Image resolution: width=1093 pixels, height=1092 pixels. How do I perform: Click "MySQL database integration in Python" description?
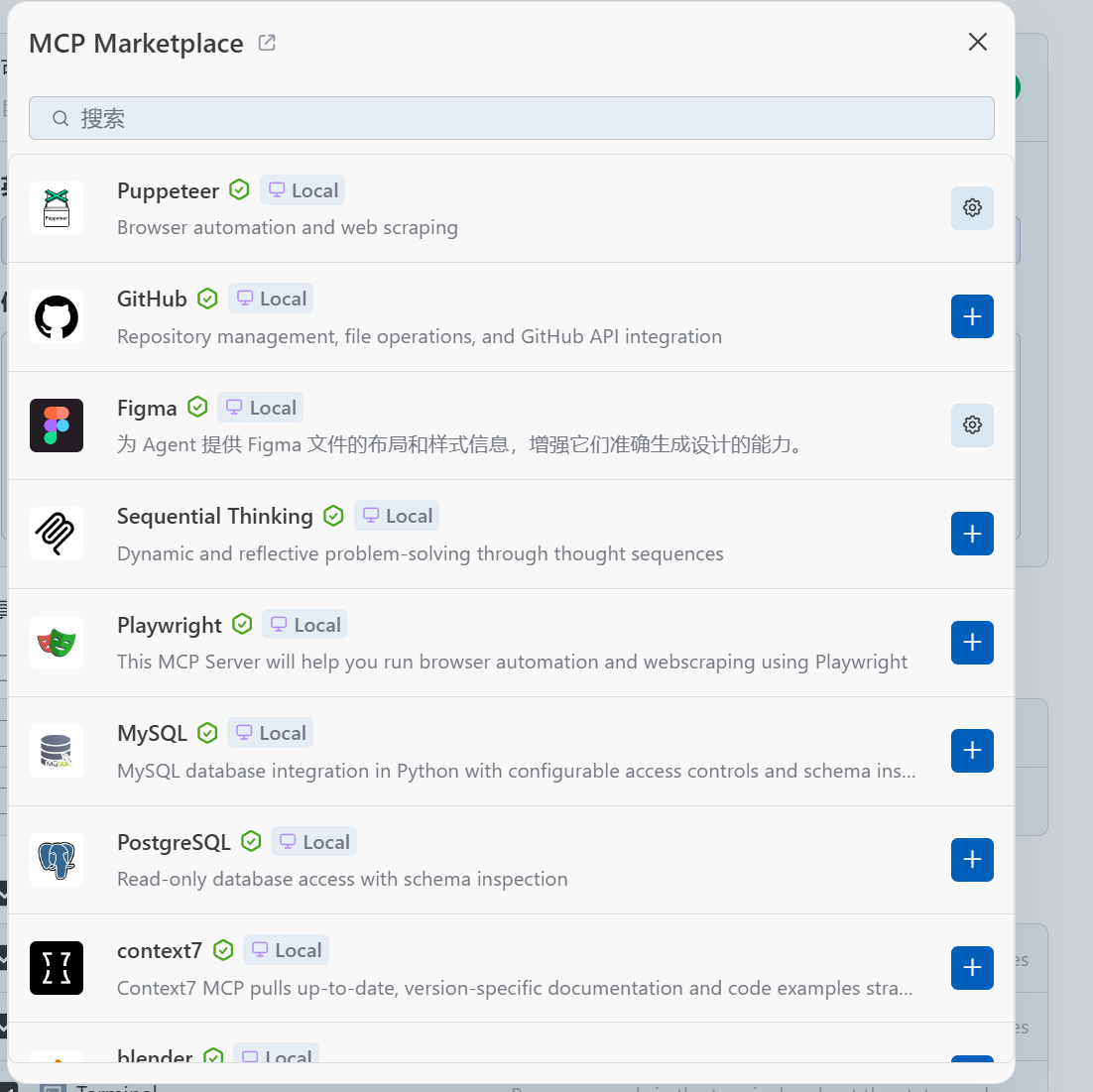click(517, 771)
